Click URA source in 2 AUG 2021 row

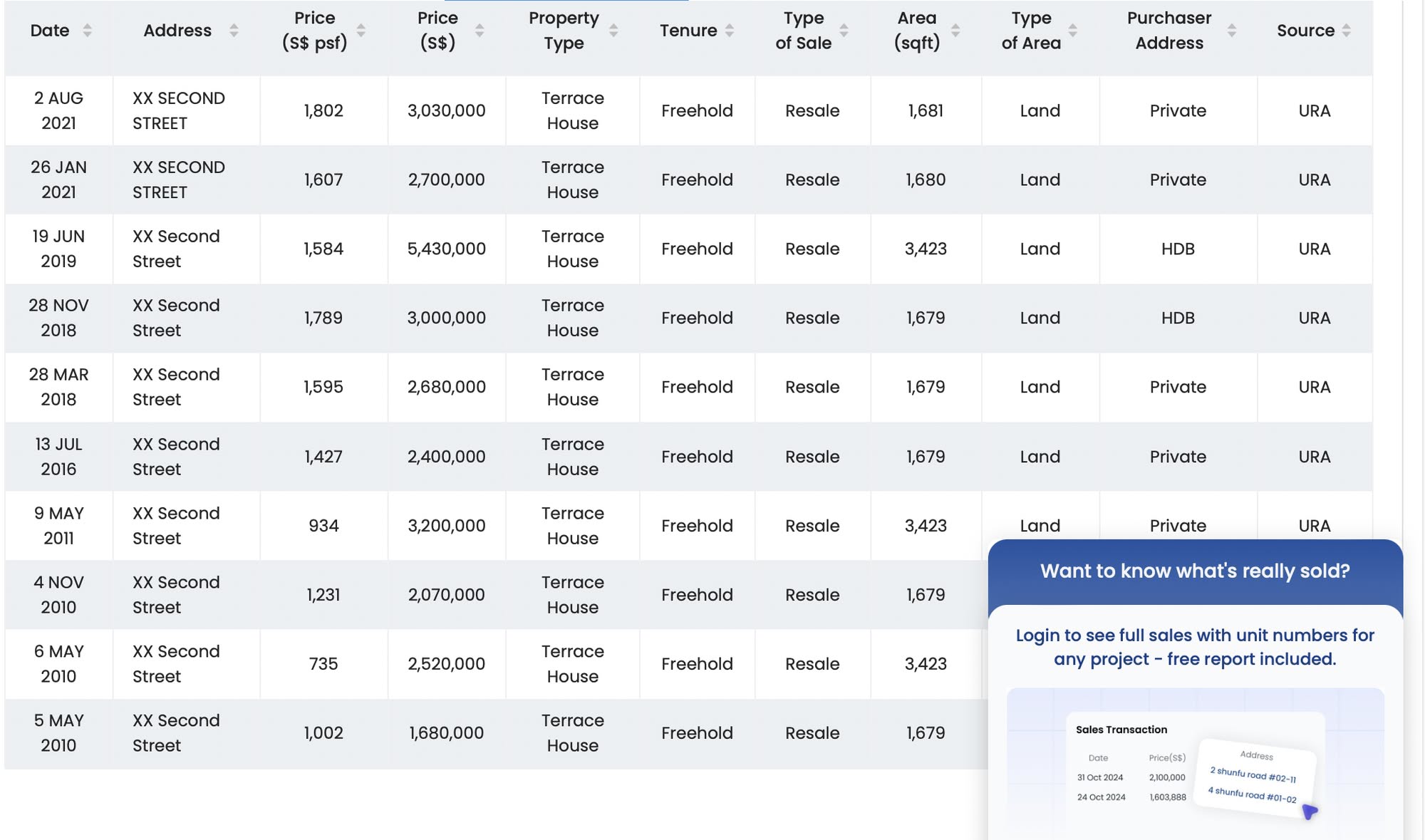(1315, 110)
